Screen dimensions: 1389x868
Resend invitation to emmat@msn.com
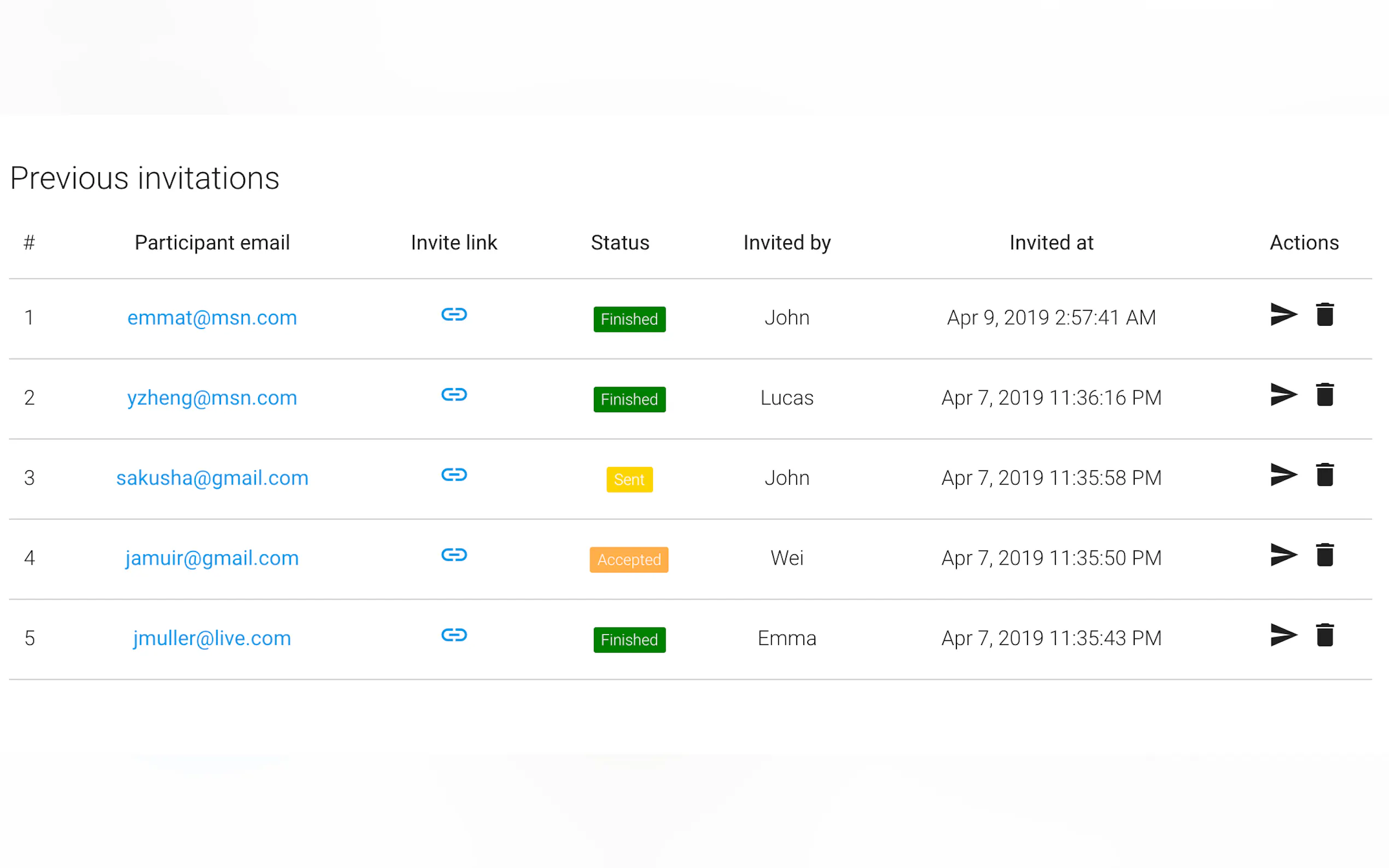(x=1283, y=314)
